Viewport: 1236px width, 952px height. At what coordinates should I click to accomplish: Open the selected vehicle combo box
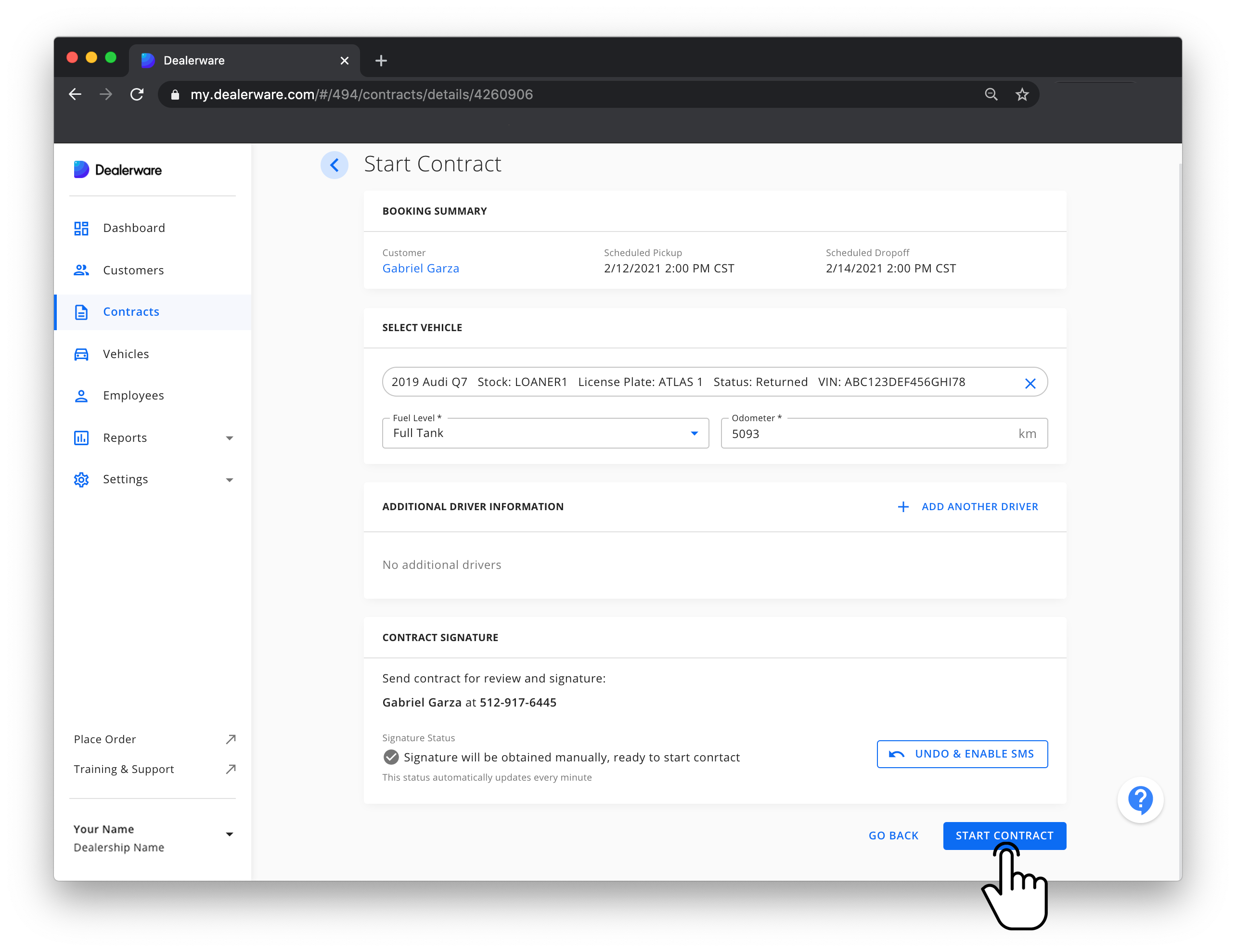pos(714,382)
